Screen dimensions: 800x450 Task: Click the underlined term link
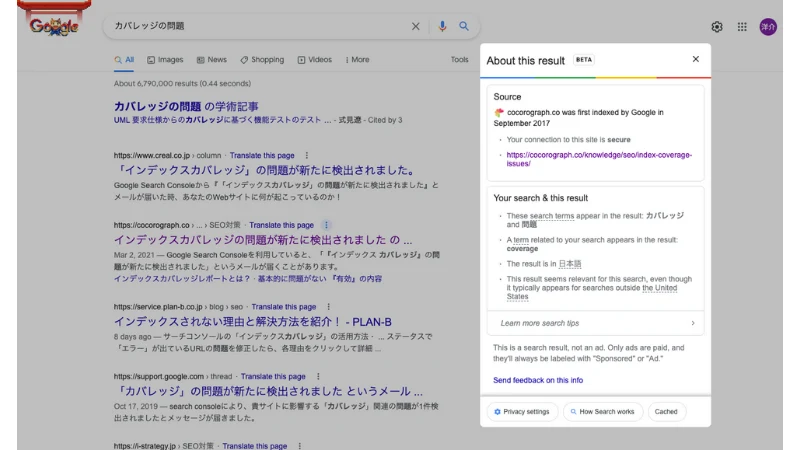(x=521, y=240)
